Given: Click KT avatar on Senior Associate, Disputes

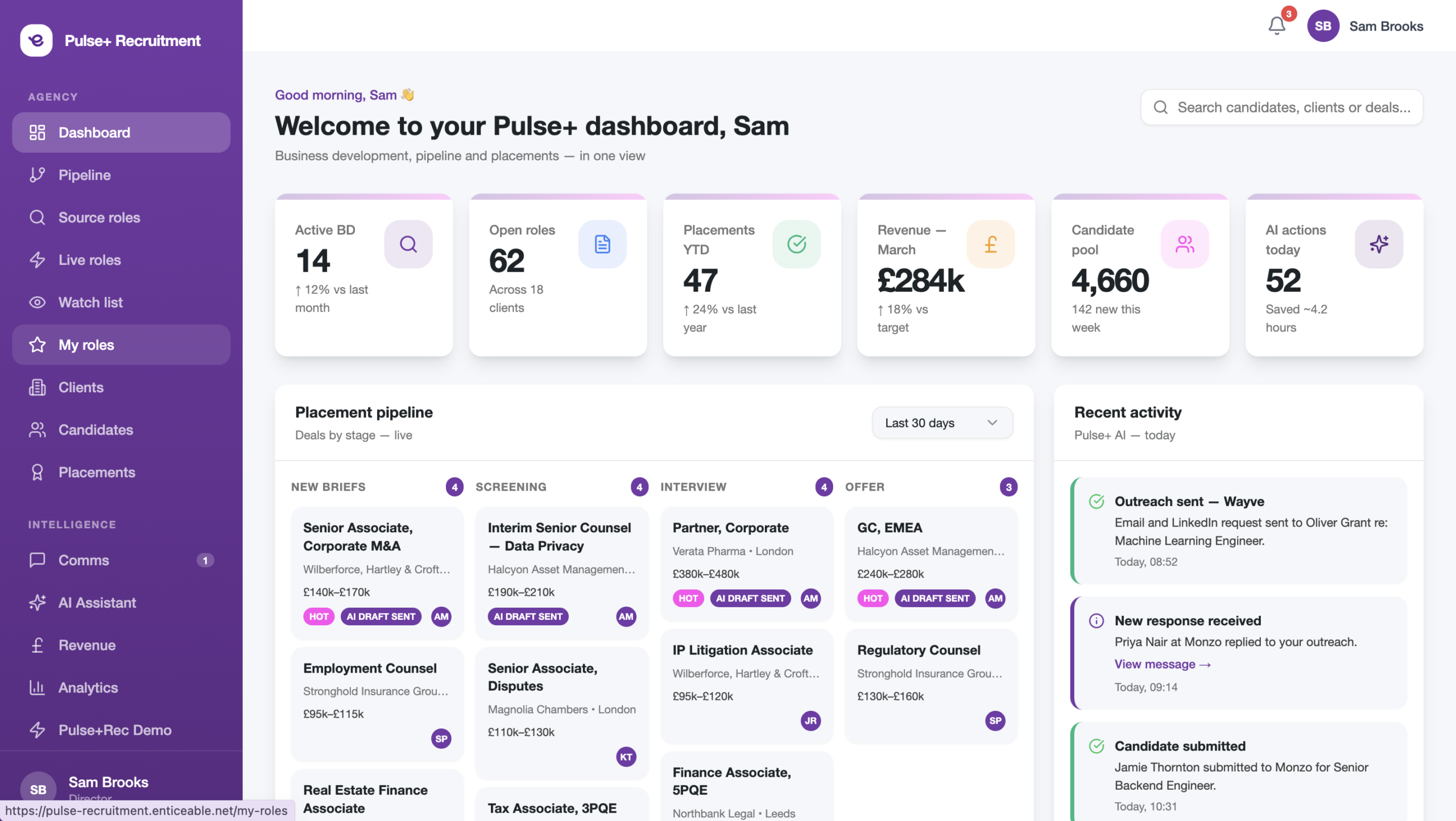Looking at the screenshot, I should (626, 757).
